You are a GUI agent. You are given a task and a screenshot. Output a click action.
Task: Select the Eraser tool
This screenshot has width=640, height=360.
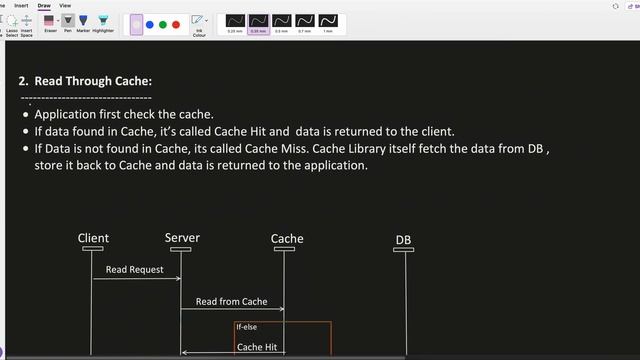point(49,24)
